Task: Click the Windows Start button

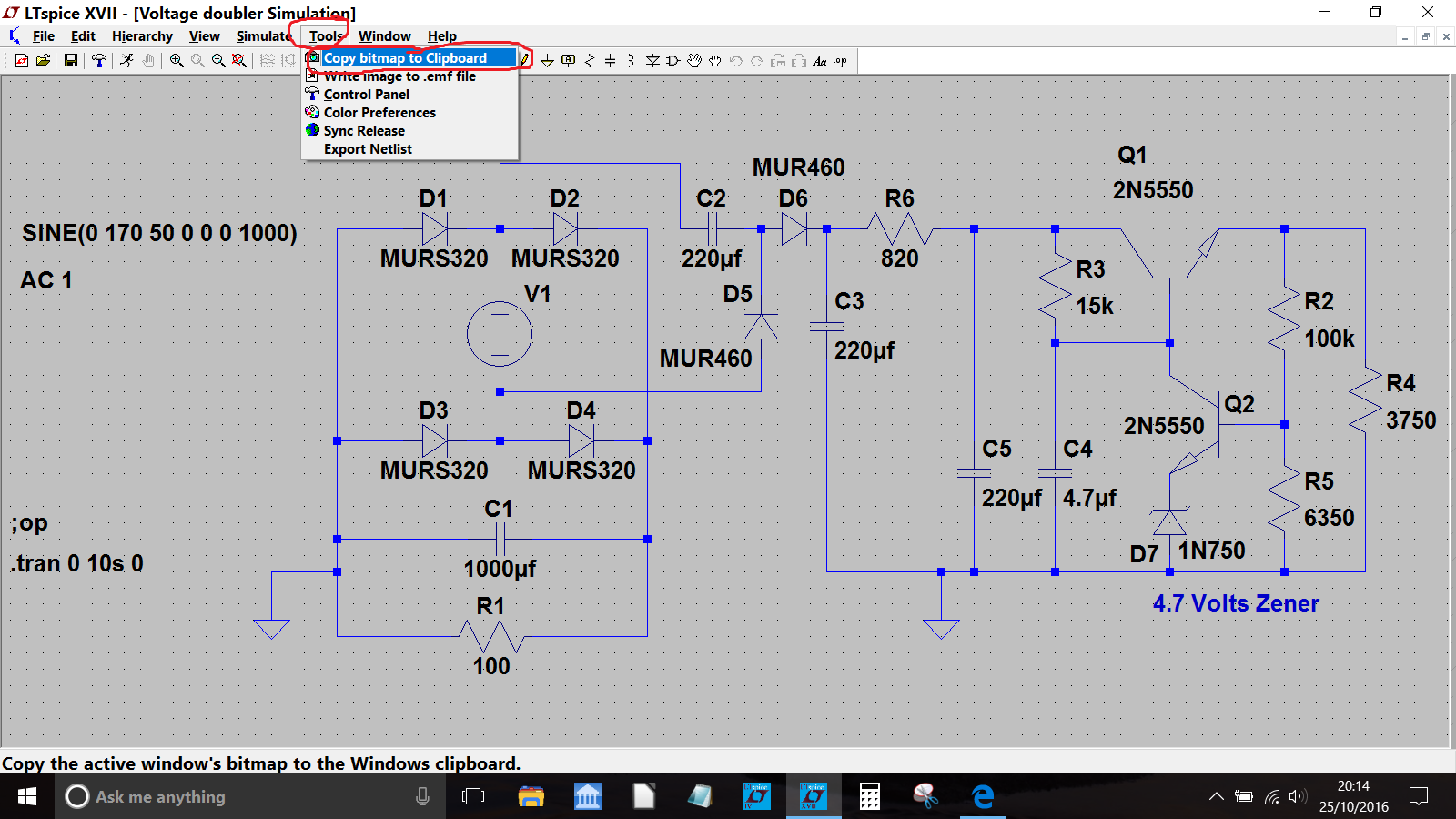Action: tap(27, 796)
